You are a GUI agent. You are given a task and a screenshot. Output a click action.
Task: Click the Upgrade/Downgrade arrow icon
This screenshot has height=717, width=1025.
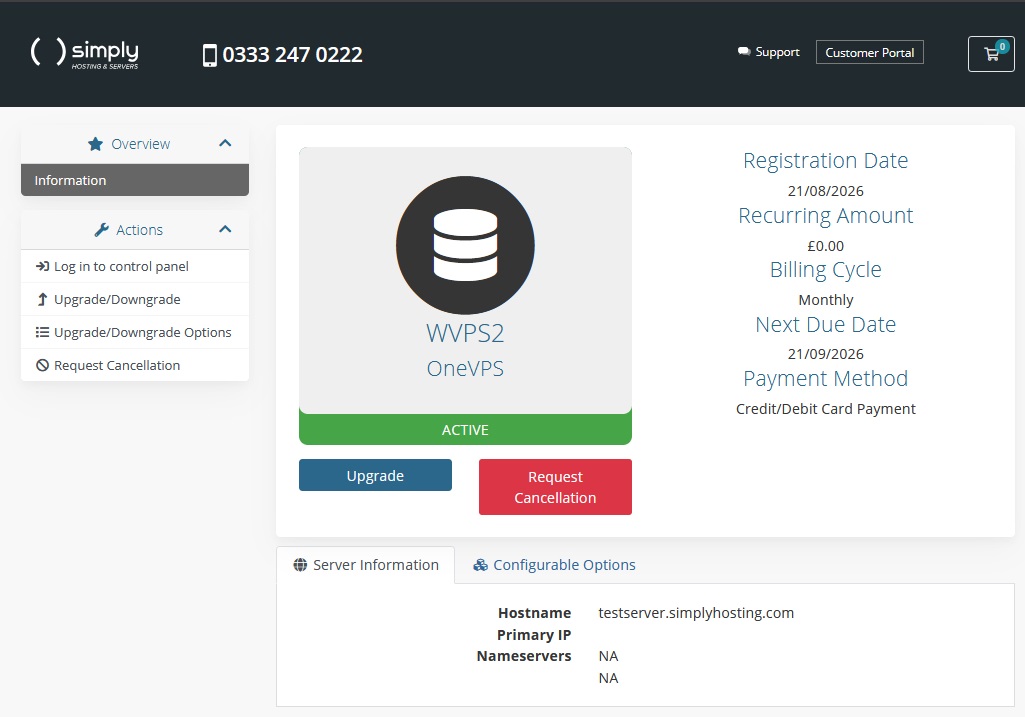pyautogui.click(x=42, y=299)
